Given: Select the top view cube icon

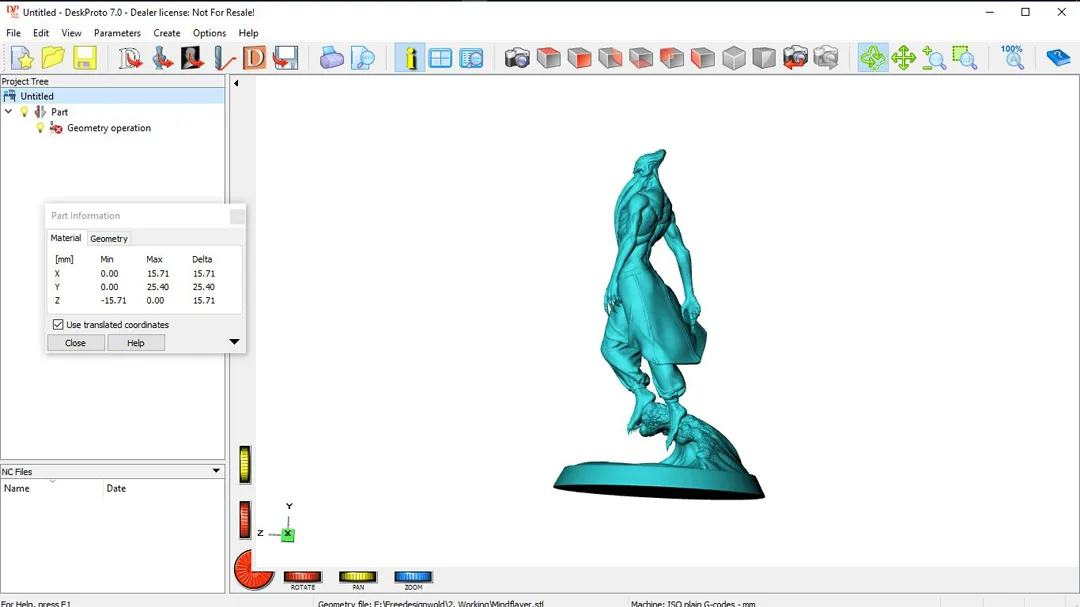Looking at the screenshot, I should pyautogui.click(x=548, y=59).
